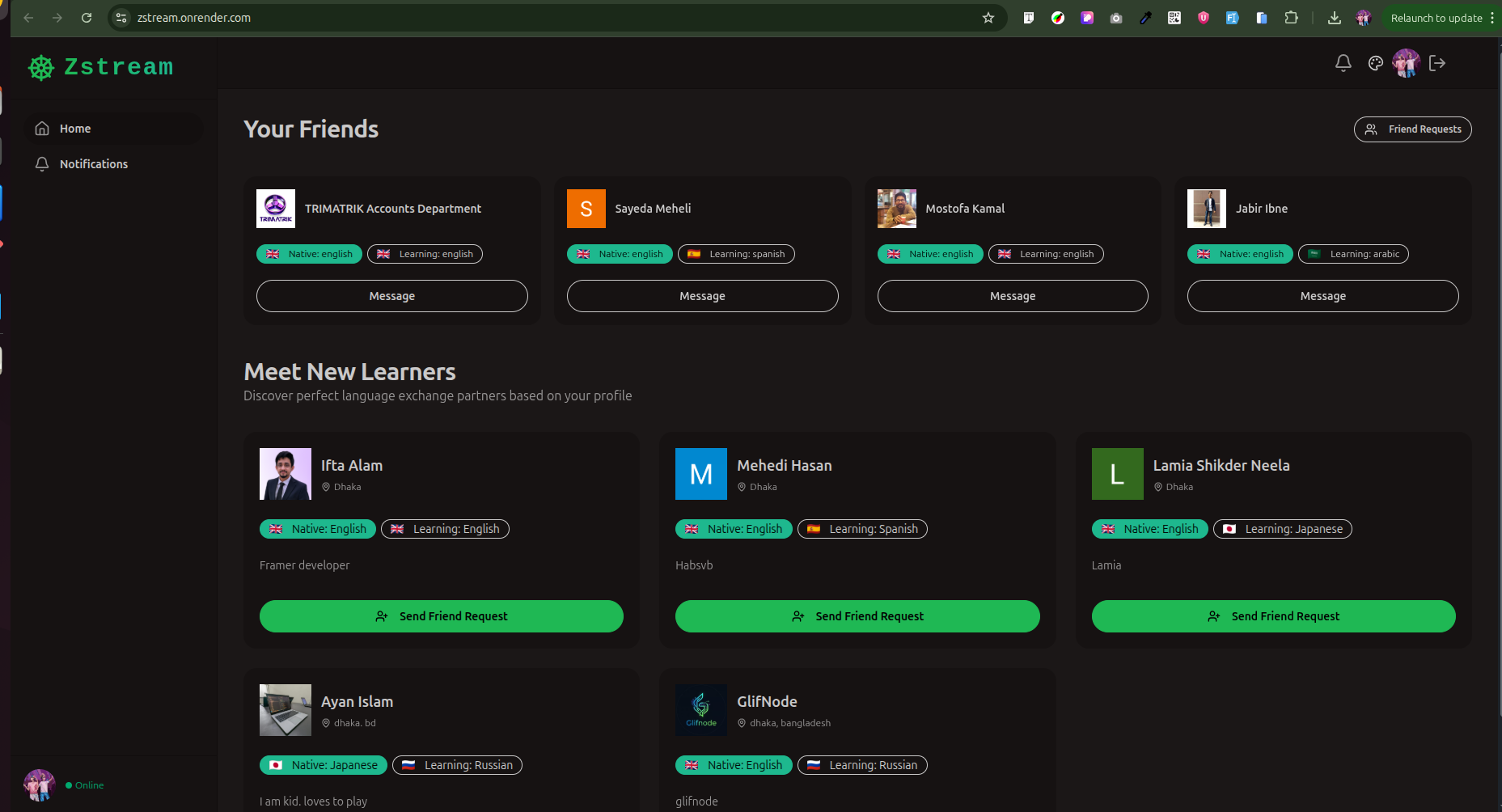Screen dimensions: 1502x812
Task: Click the logout icon in header
Action: click(x=1437, y=63)
